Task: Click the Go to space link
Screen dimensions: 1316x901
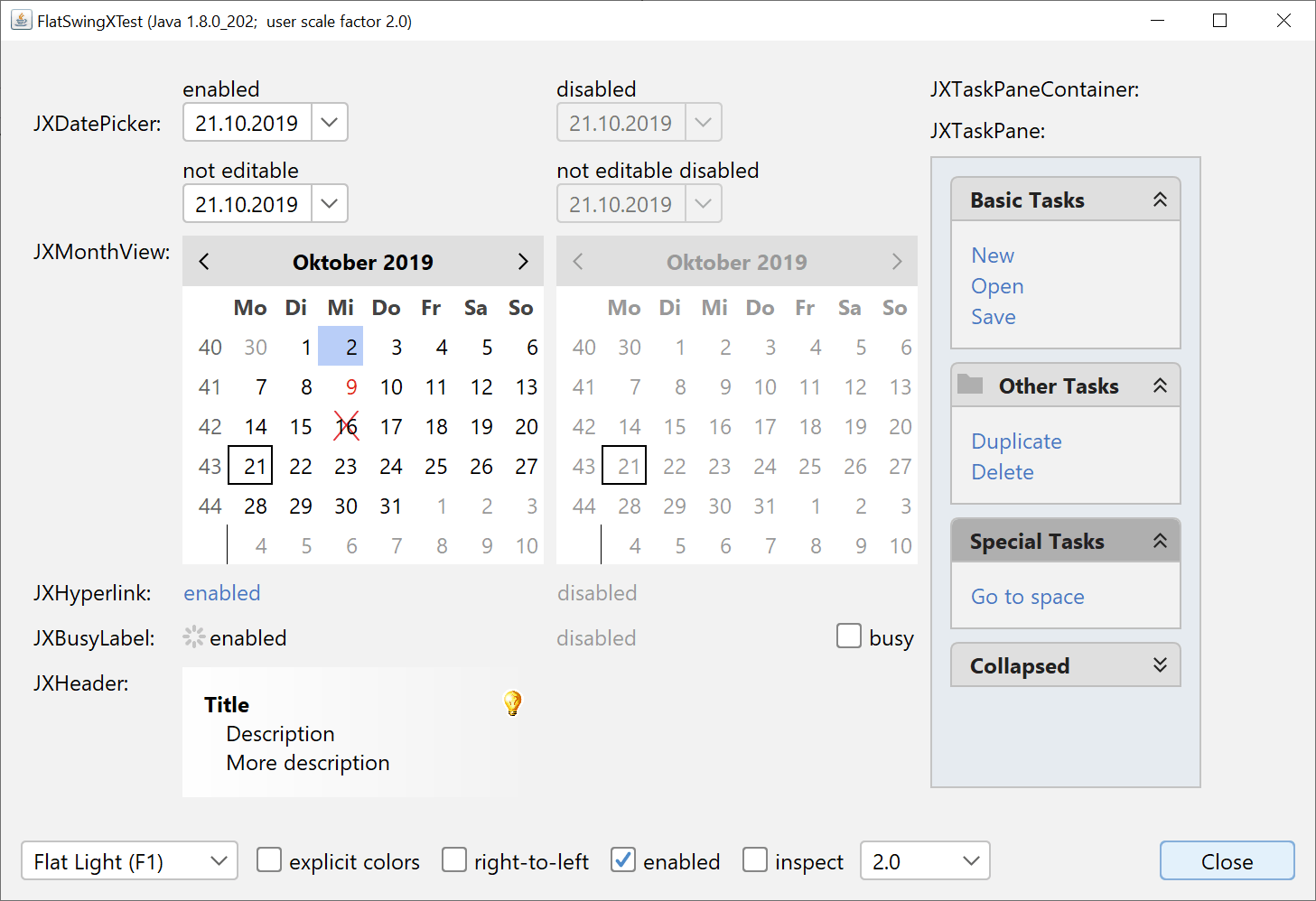Action: click(x=1027, y=597)
